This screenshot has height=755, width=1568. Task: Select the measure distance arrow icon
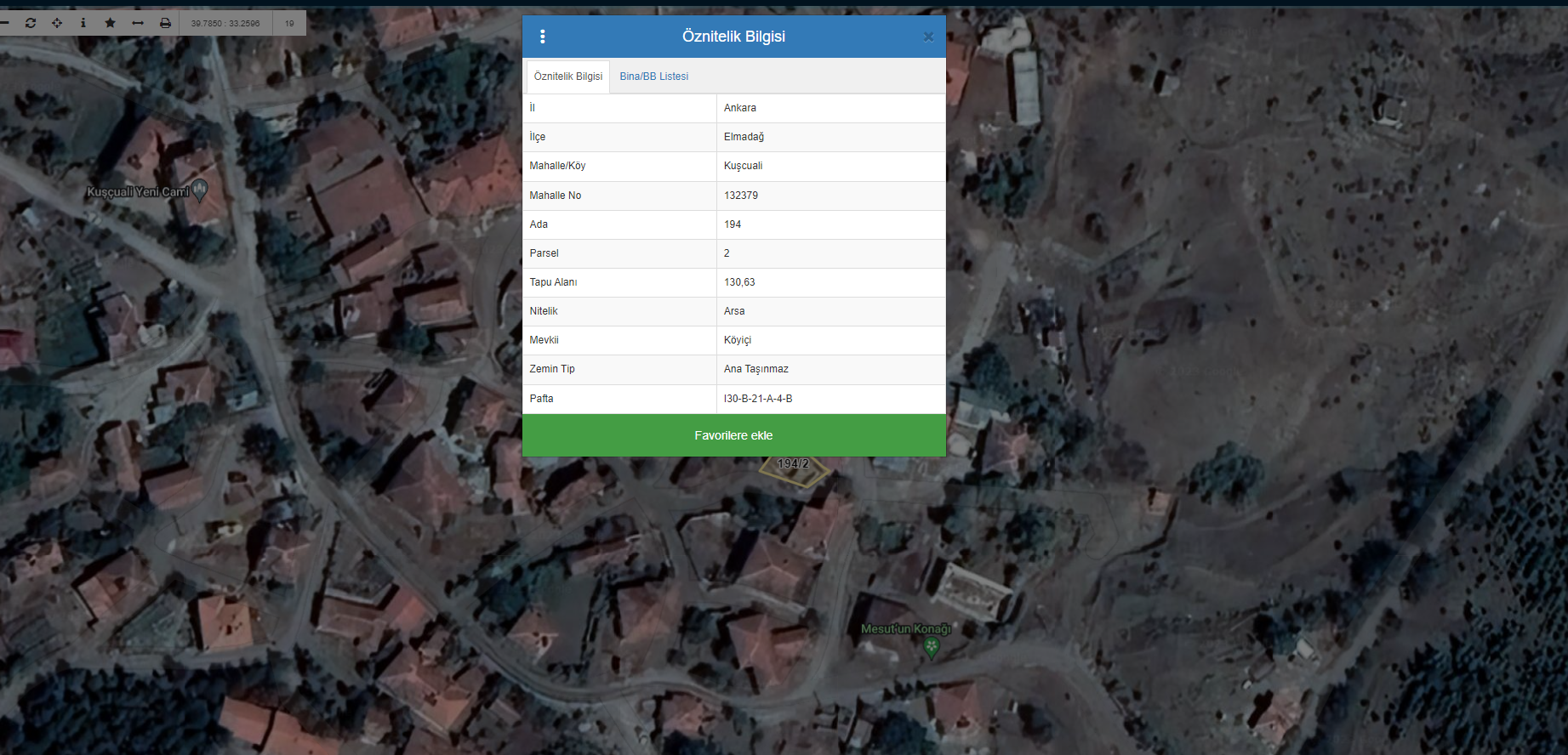[138, 23]
